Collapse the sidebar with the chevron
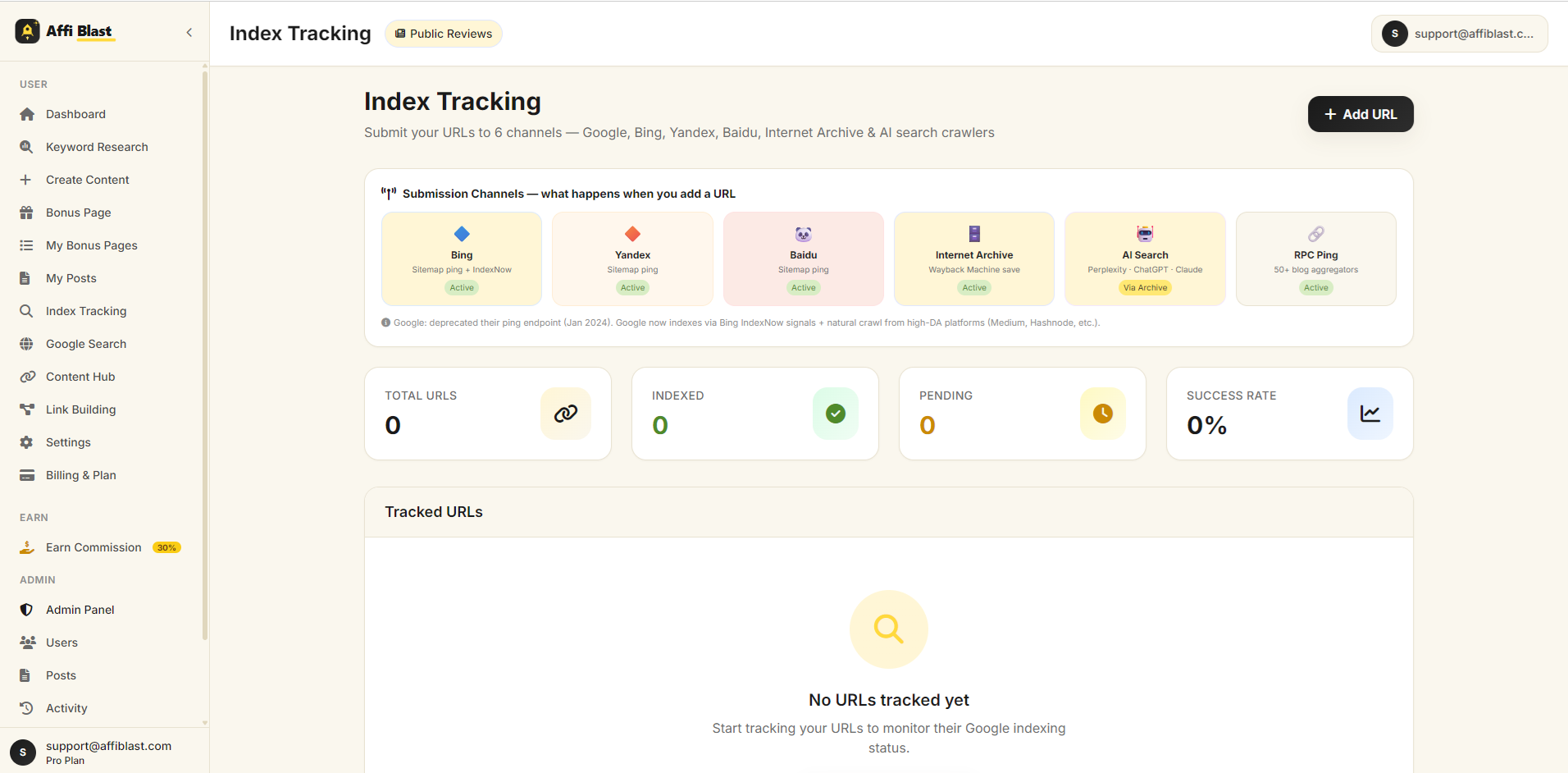 pyautogui.click(x=189, y=33)
